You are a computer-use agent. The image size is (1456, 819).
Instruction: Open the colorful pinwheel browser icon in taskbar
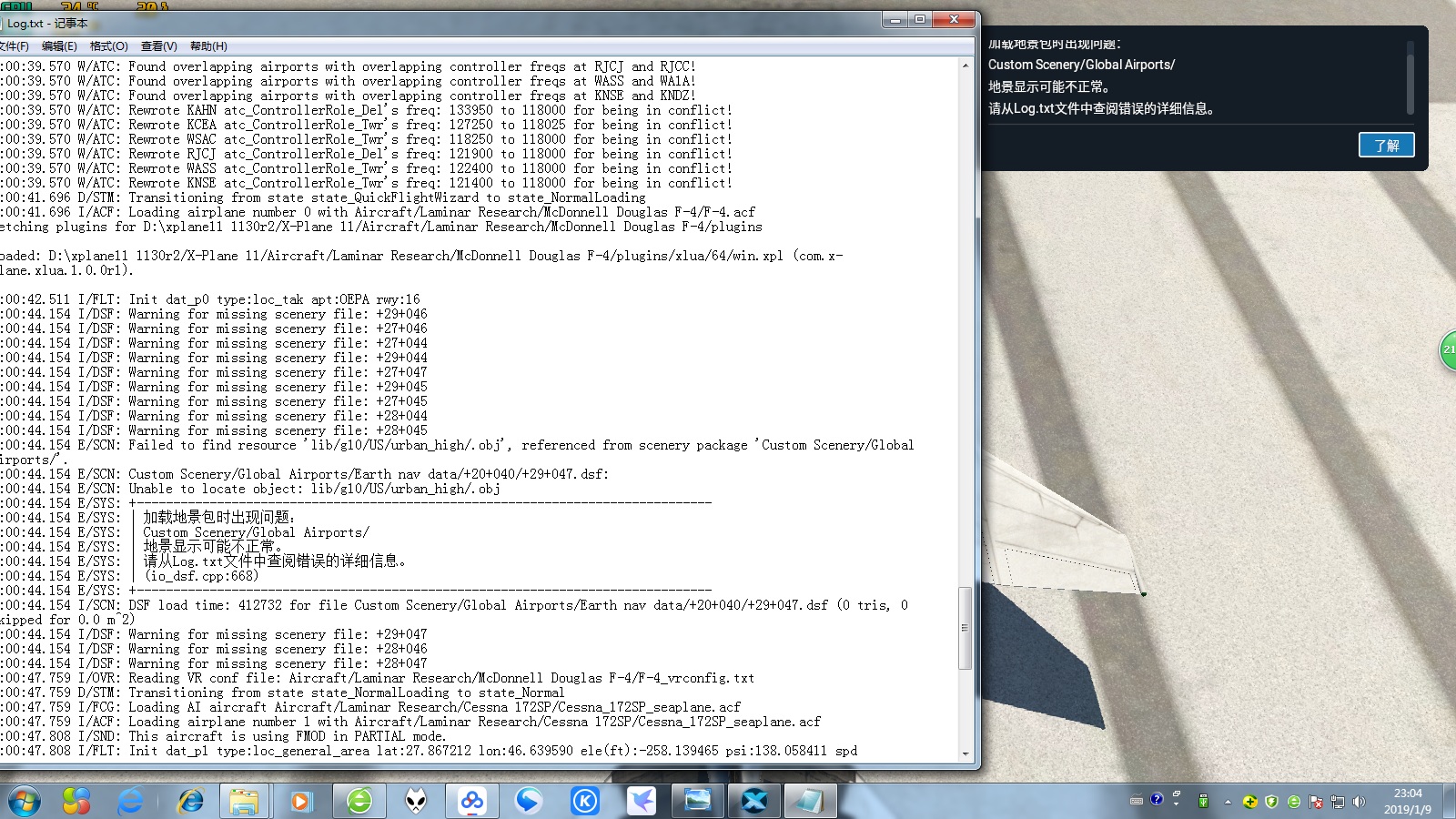tap(76, 801)
